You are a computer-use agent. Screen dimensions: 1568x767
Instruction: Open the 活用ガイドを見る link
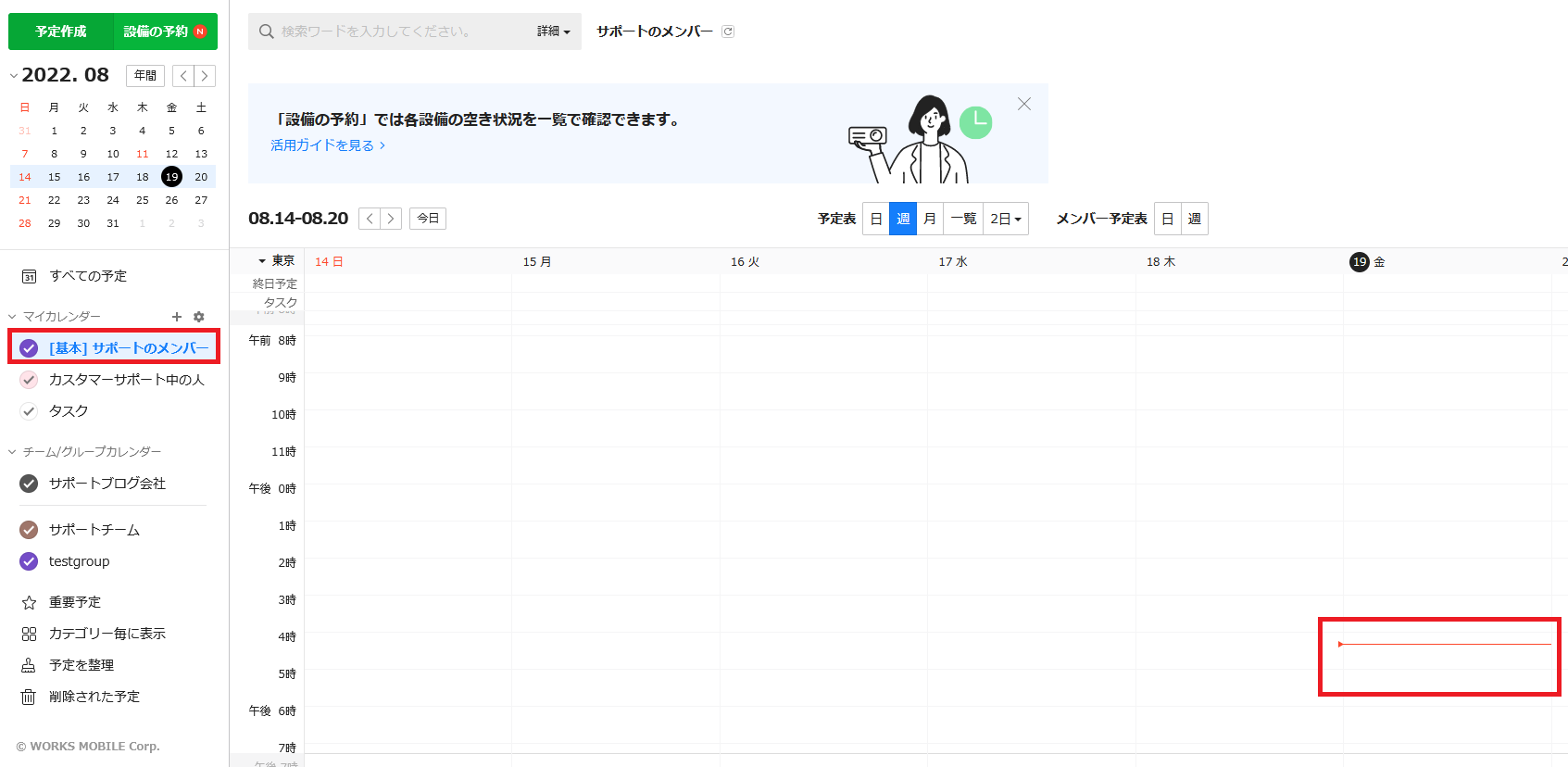[327, 145]
